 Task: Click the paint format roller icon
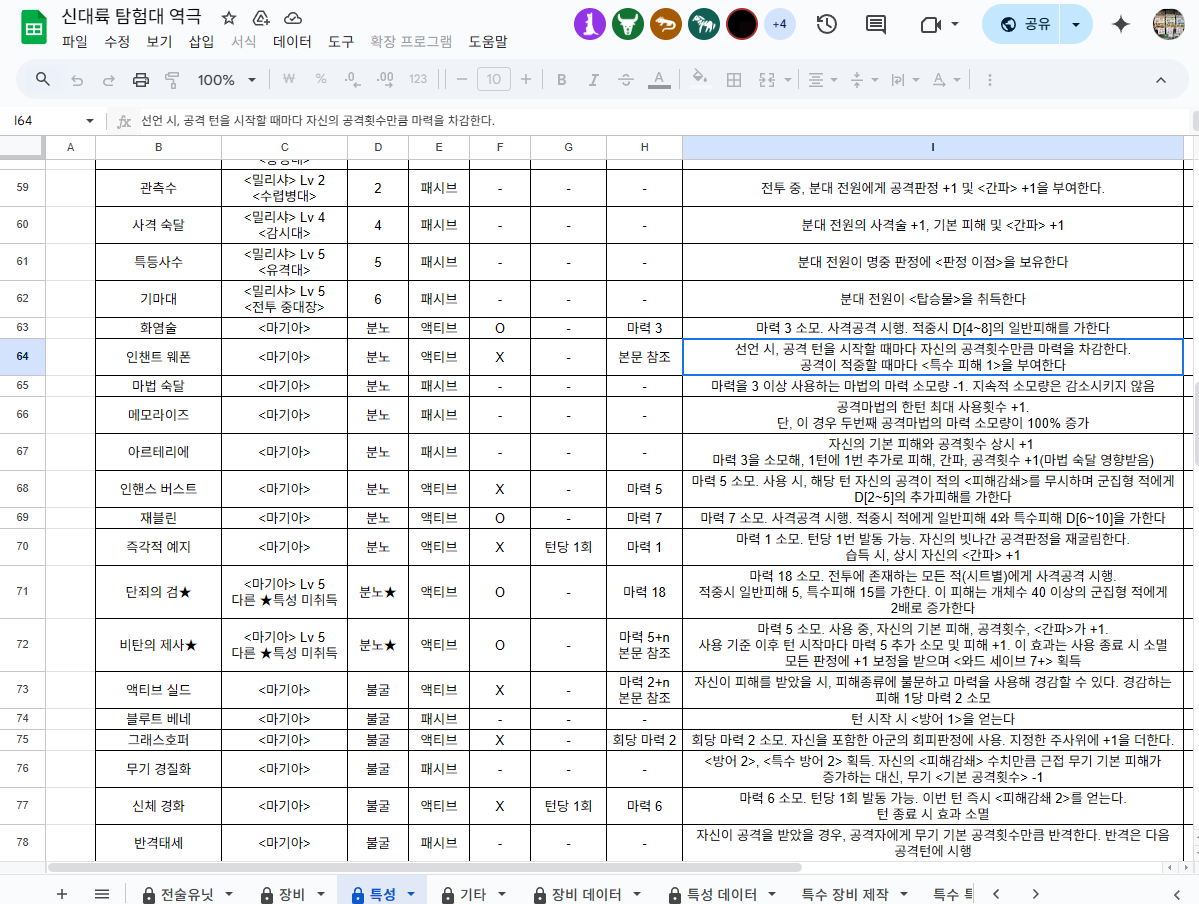click(x=172, y=80)
